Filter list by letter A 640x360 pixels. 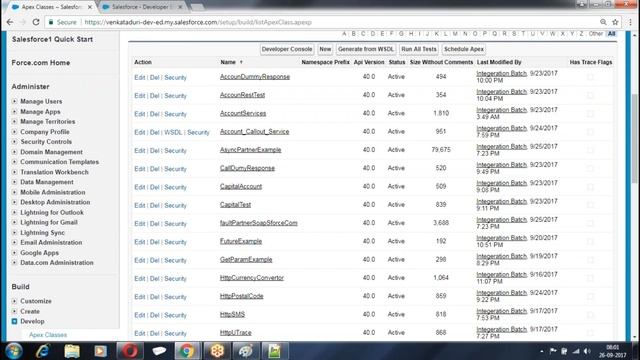(x=344, y=34)
